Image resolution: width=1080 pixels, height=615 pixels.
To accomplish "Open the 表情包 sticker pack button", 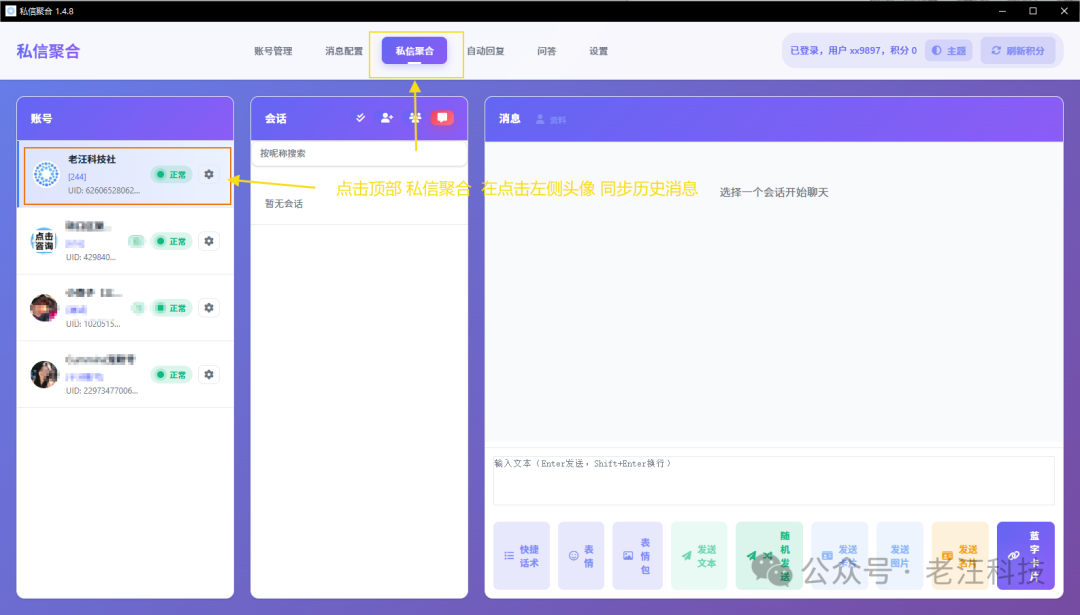I will click(637, 556).
